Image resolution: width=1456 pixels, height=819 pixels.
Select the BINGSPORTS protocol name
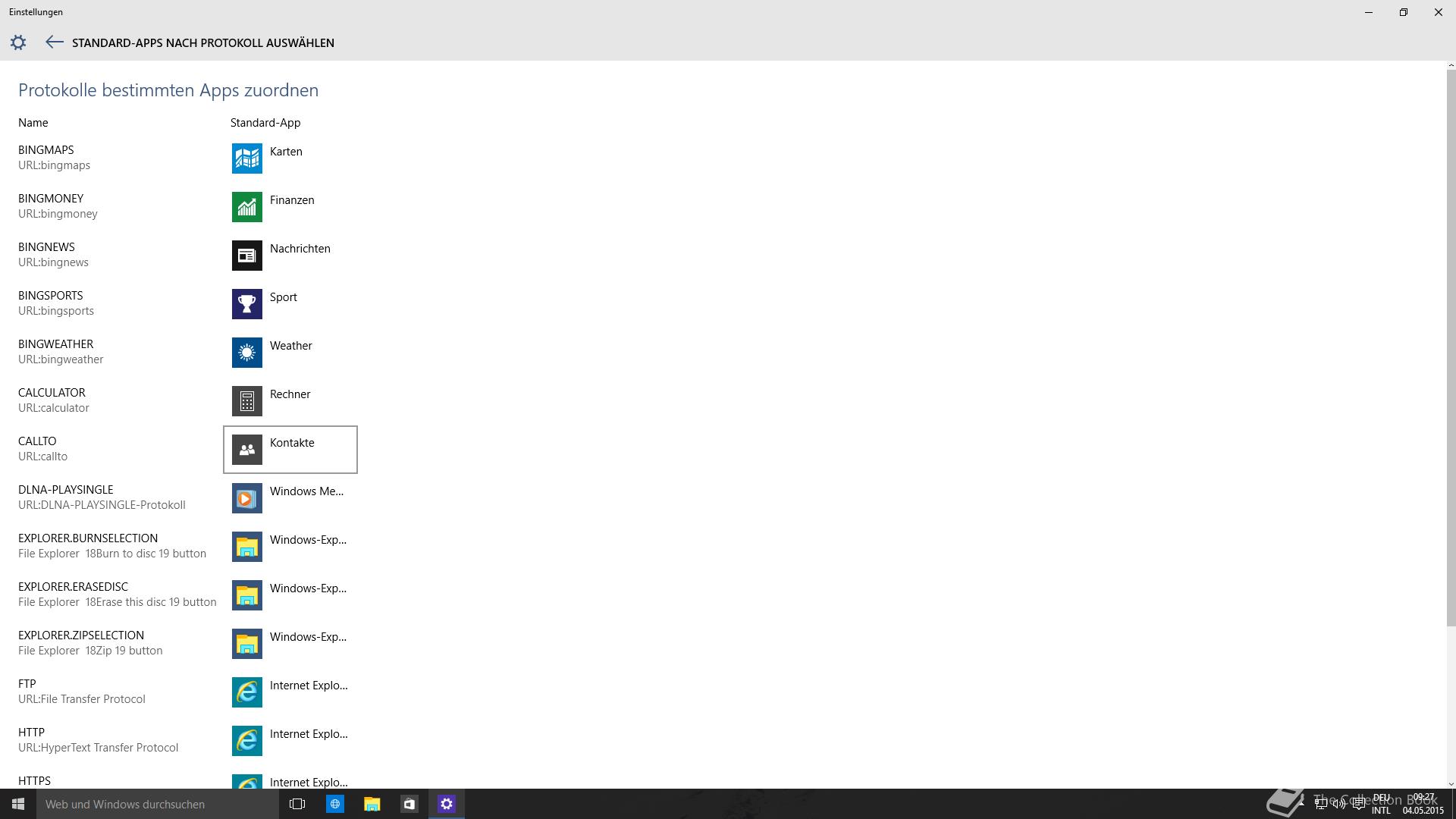click(51, 296)
